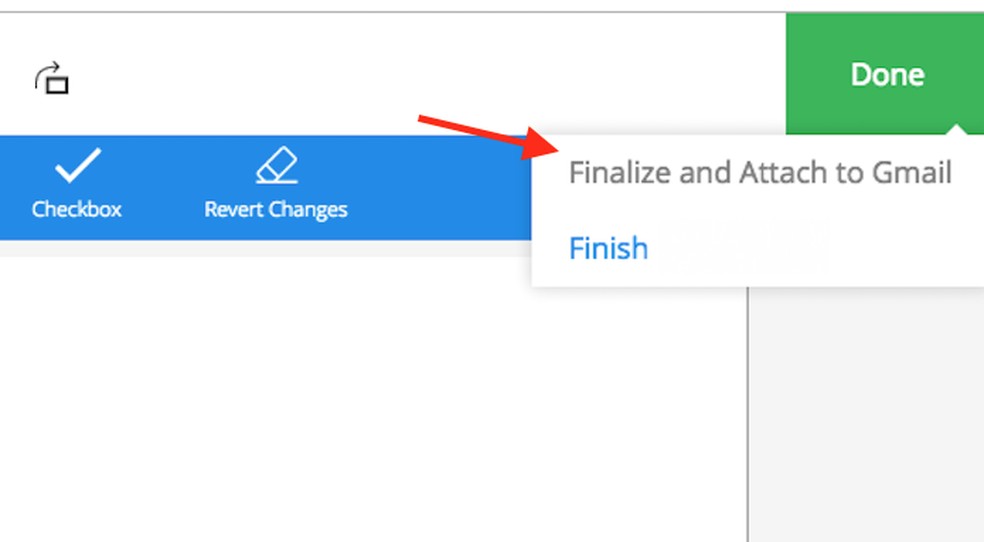Viewport: 984px width, 542px height.
Task: Click the Revert Changes text label
Action: pos(276,210)
